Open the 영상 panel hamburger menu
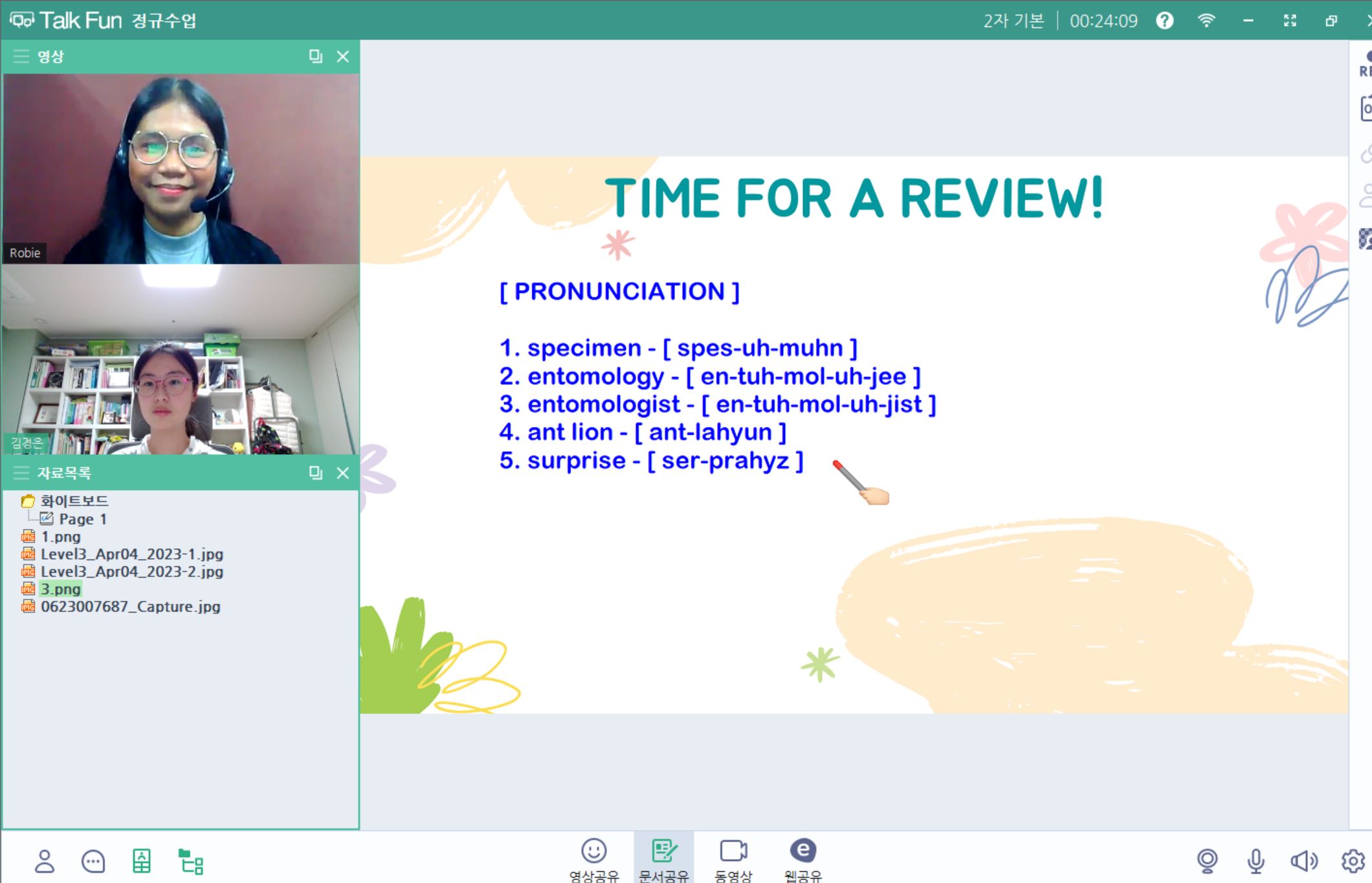The height and width of the screenshot is (883, 1372). pyautogui.click(x=21, y=56)
